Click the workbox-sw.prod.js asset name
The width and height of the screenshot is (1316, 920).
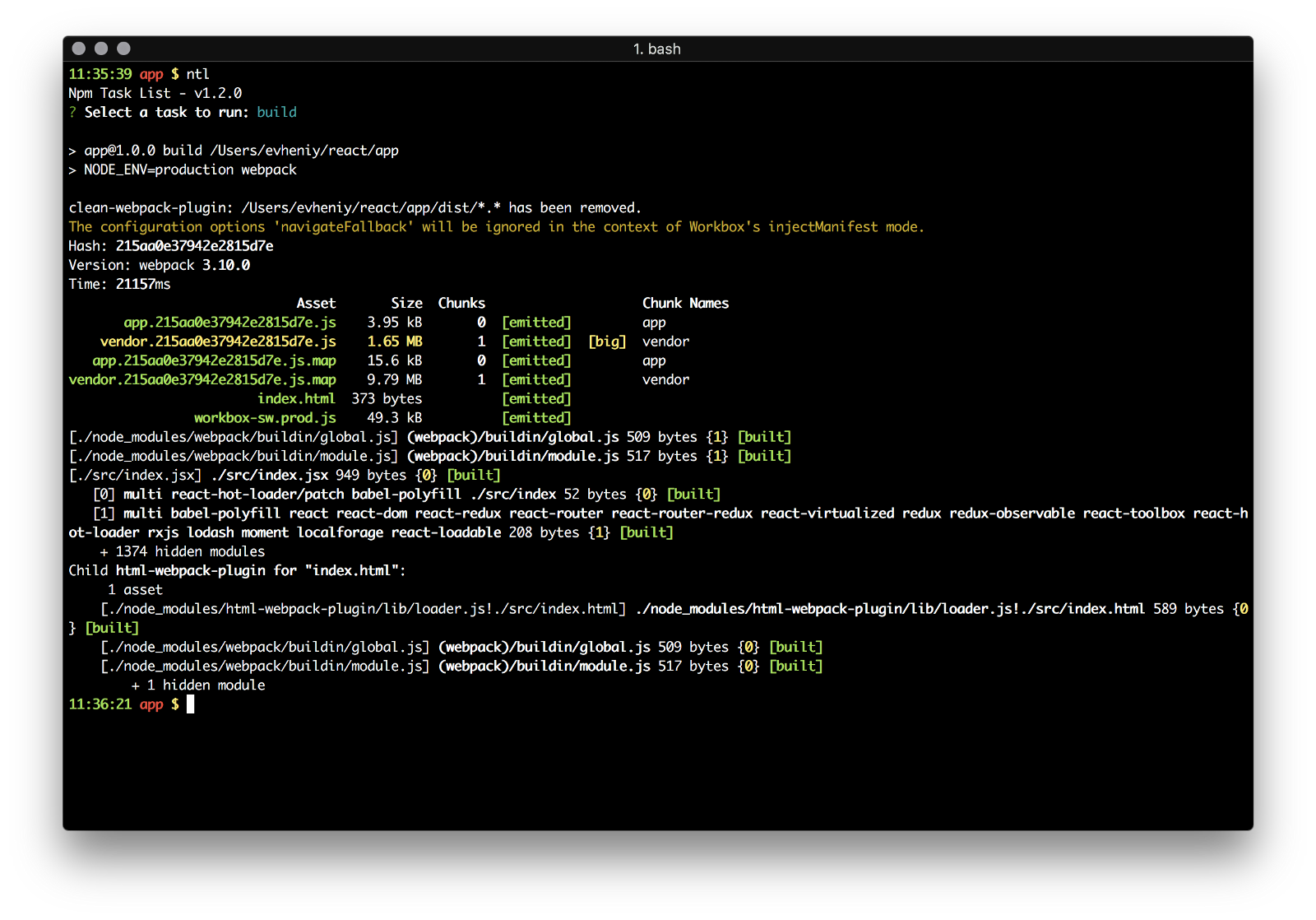[x=265, y=418]
